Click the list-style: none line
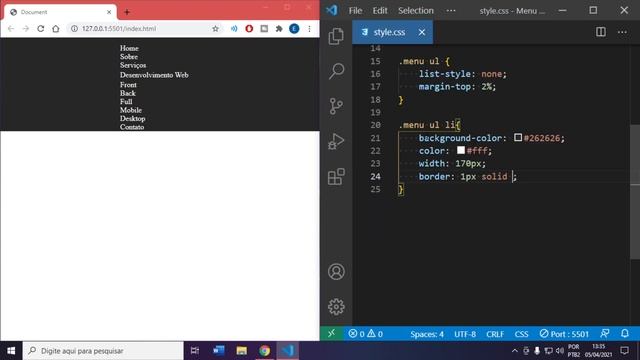This screenshot has height=360, width=640. [x=462, y=74]
